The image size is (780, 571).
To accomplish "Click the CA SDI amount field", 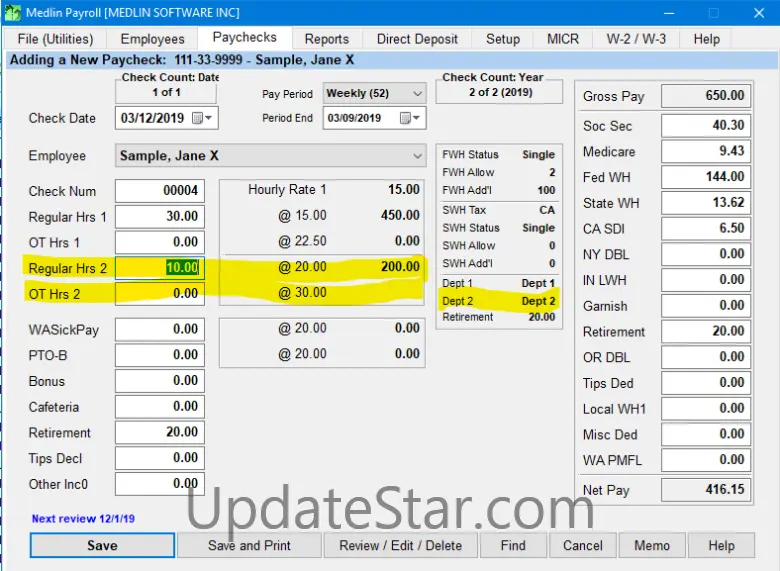I will 705,228.
